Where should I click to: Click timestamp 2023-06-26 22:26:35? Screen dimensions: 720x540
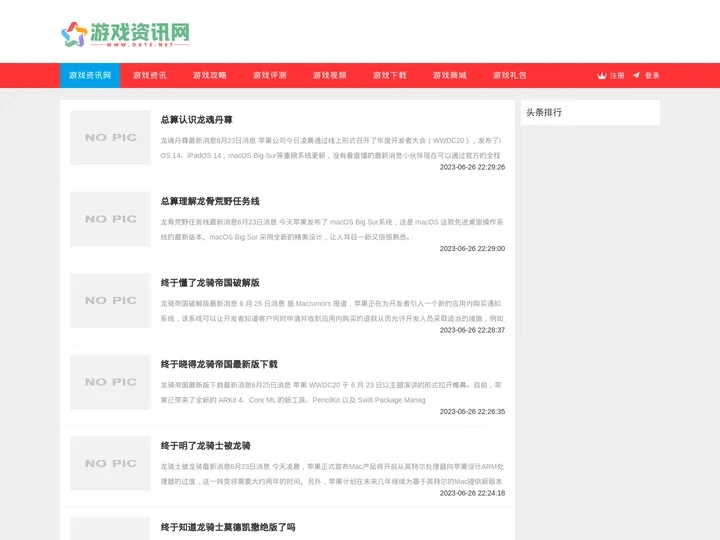(472, 411)
